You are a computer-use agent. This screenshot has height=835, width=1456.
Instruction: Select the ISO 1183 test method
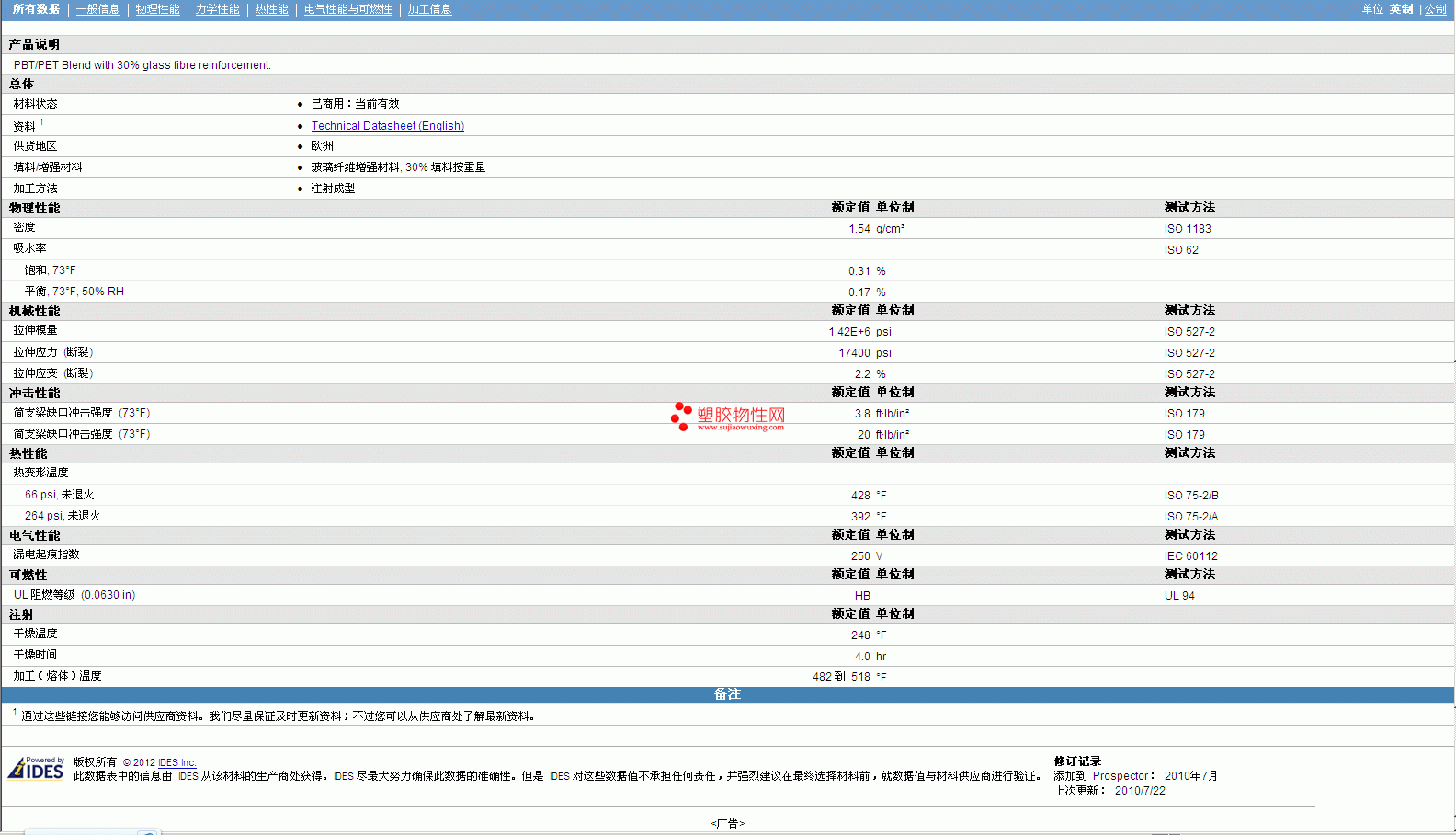pyautogui.click(x=1188, y=229)
